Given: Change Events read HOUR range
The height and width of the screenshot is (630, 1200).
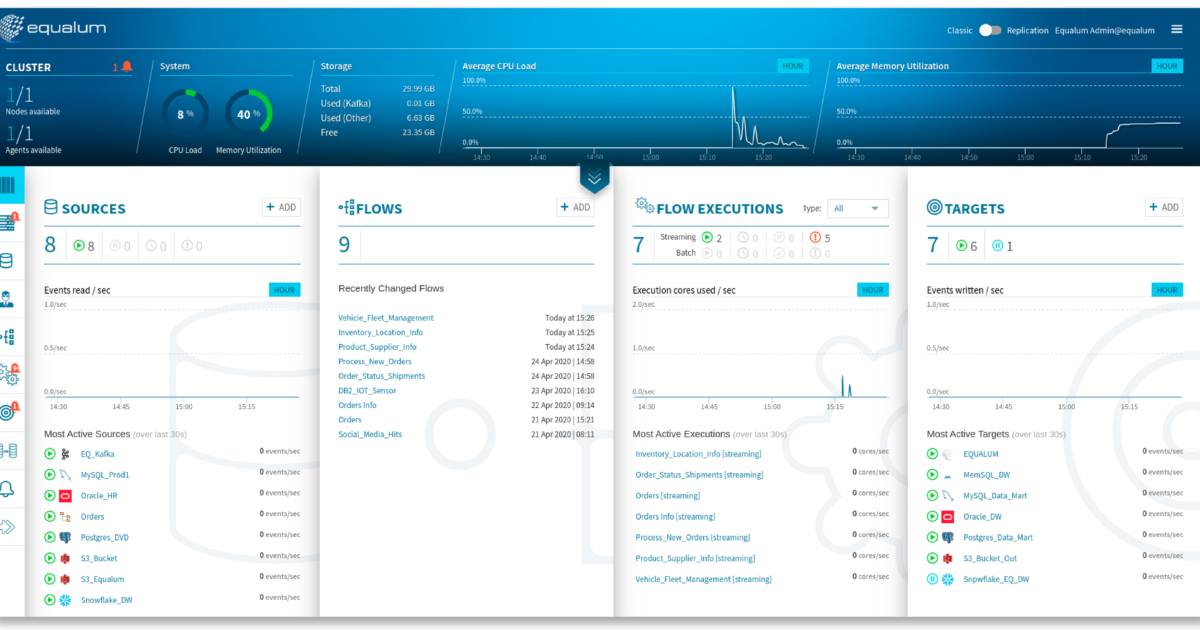Looking at the screenshot, I should click(284, 290).
